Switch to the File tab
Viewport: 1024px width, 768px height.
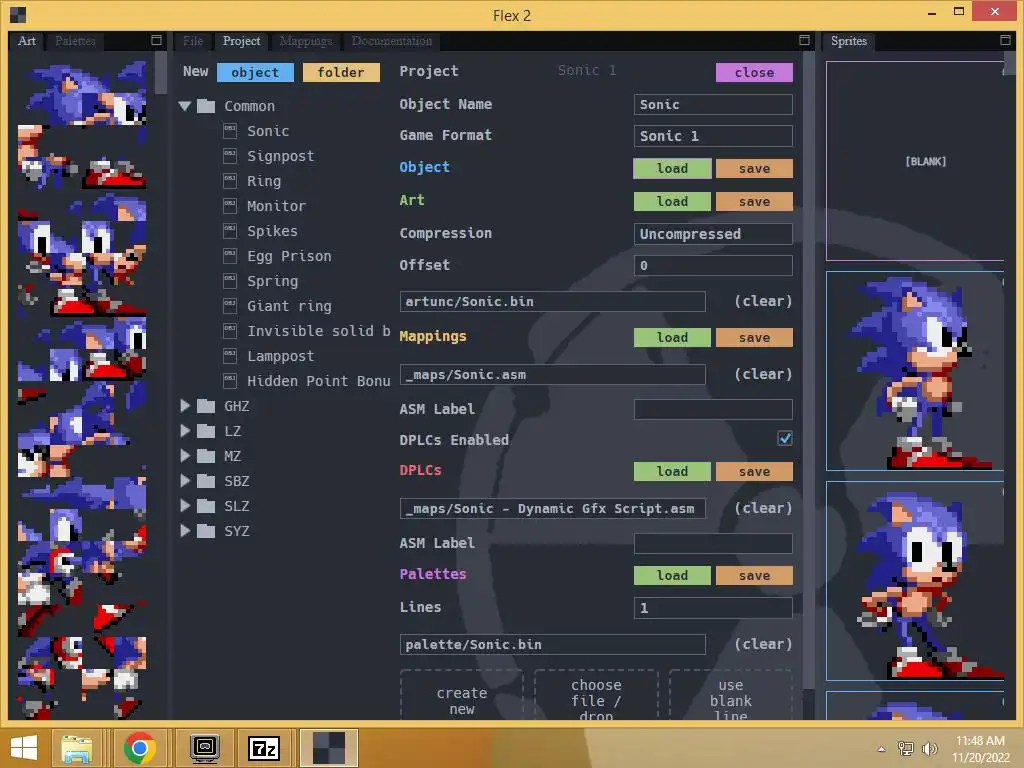pos(193,40)
